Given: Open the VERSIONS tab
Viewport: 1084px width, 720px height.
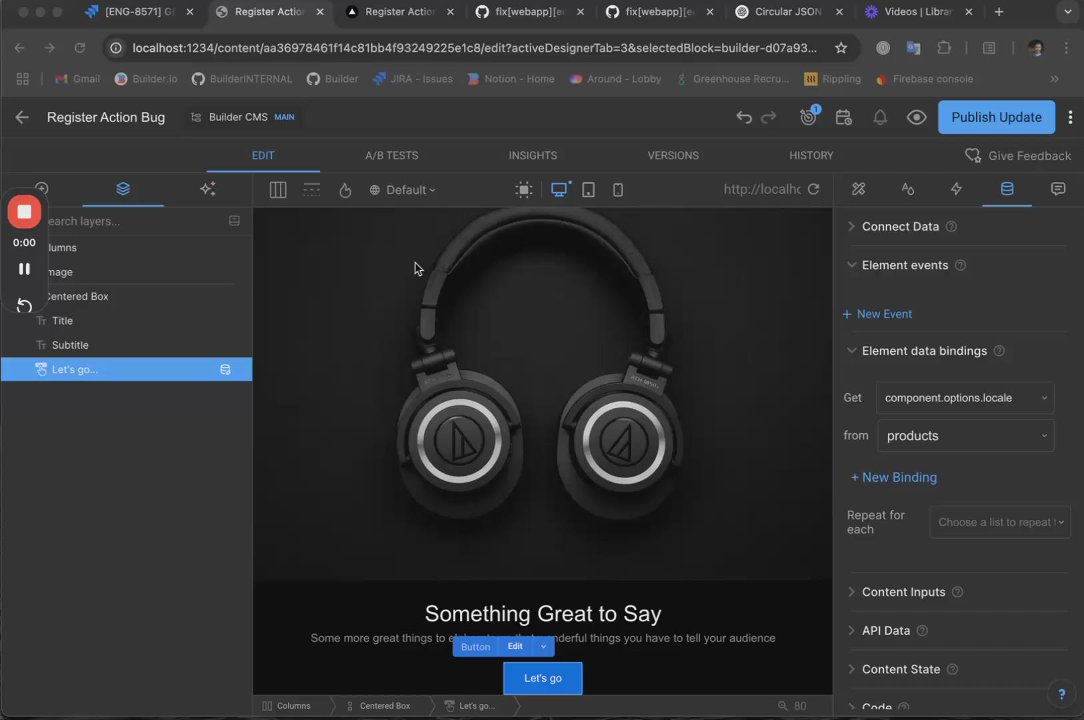Looking at the screenshot, I should pyautogui.click(x=673, y=156).
